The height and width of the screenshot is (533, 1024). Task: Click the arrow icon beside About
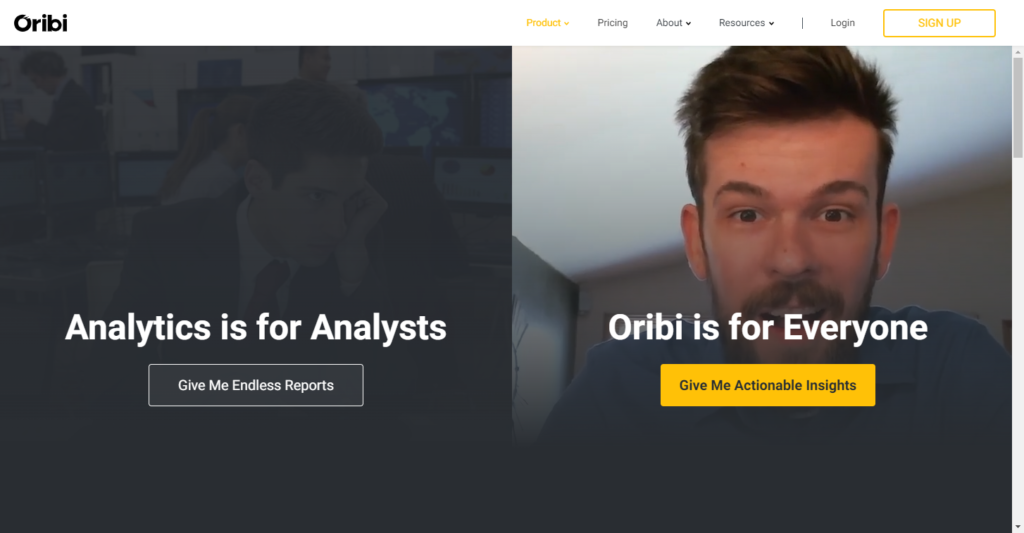688,24
